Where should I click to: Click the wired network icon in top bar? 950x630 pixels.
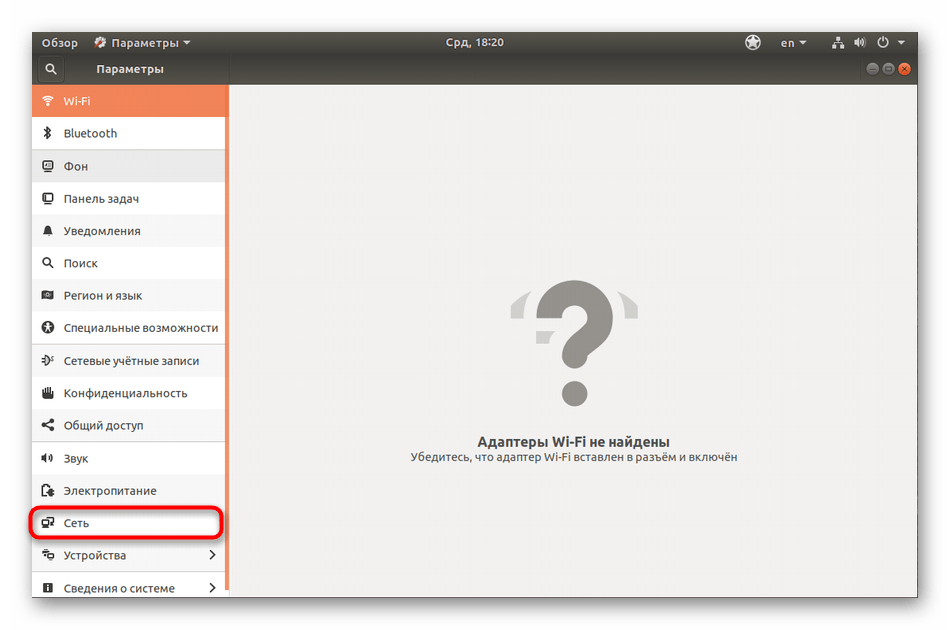click(x=838, y=42)
